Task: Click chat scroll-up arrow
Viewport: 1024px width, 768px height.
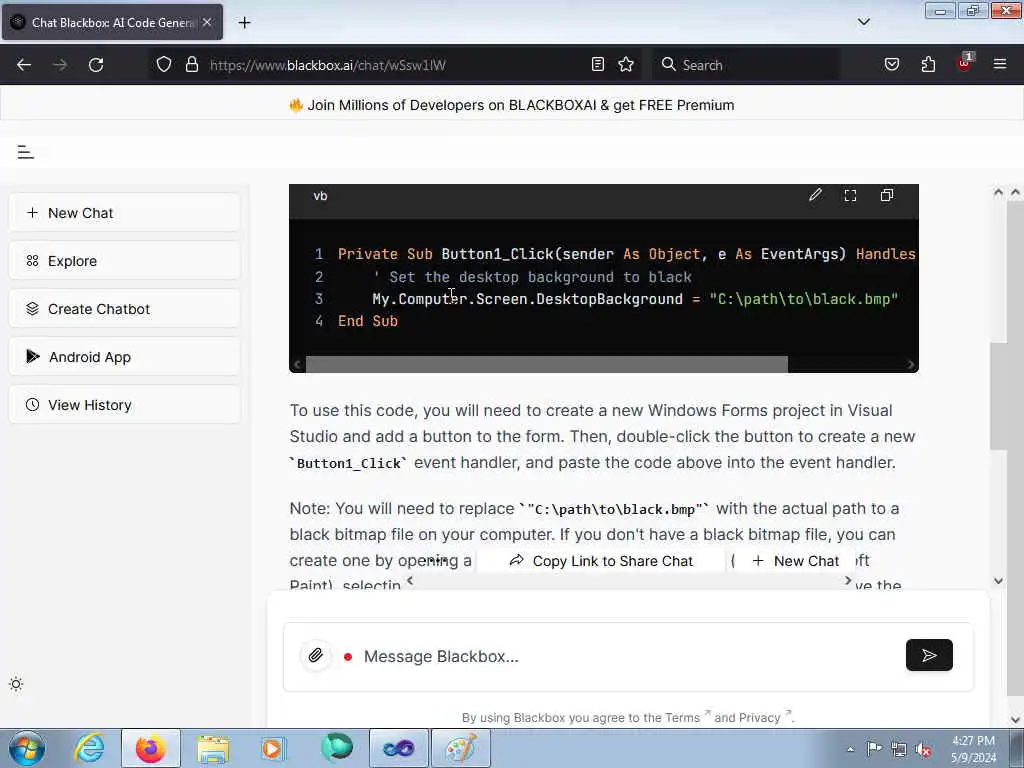Action: pos(998,192)
